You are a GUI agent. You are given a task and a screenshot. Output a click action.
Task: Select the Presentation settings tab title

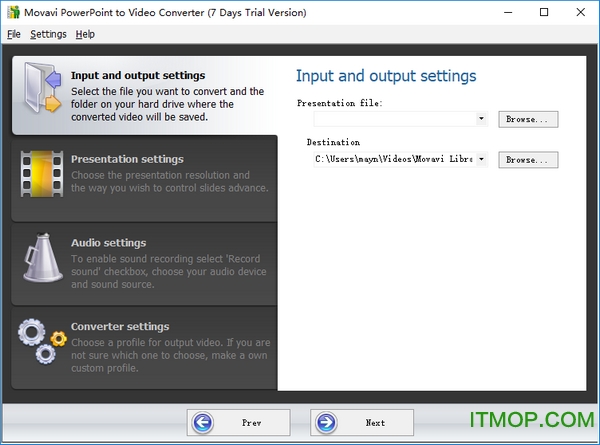coord(127,159)
